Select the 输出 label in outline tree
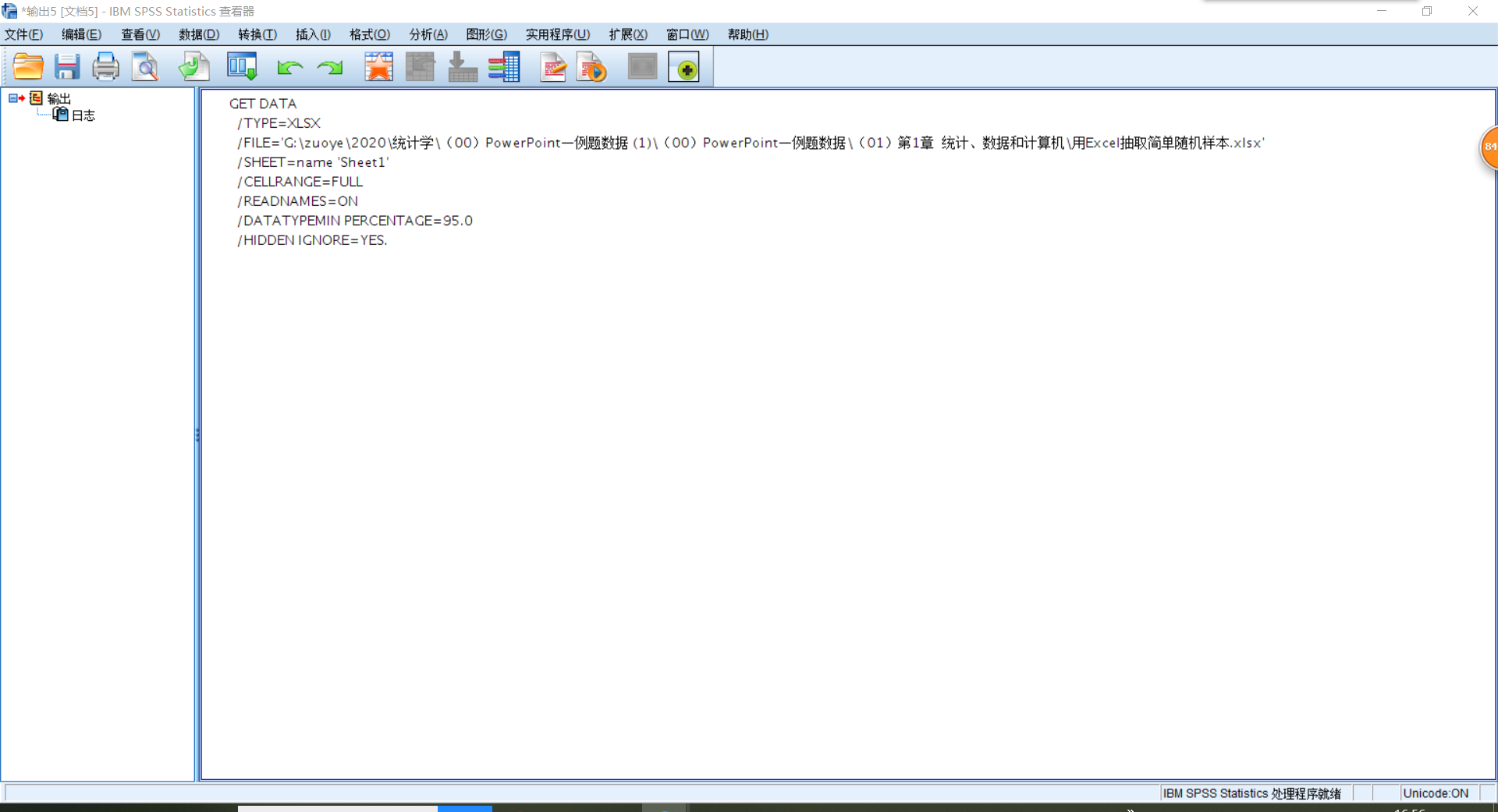This screenshot has height=812, width=1498. click(x=59, y=98)
